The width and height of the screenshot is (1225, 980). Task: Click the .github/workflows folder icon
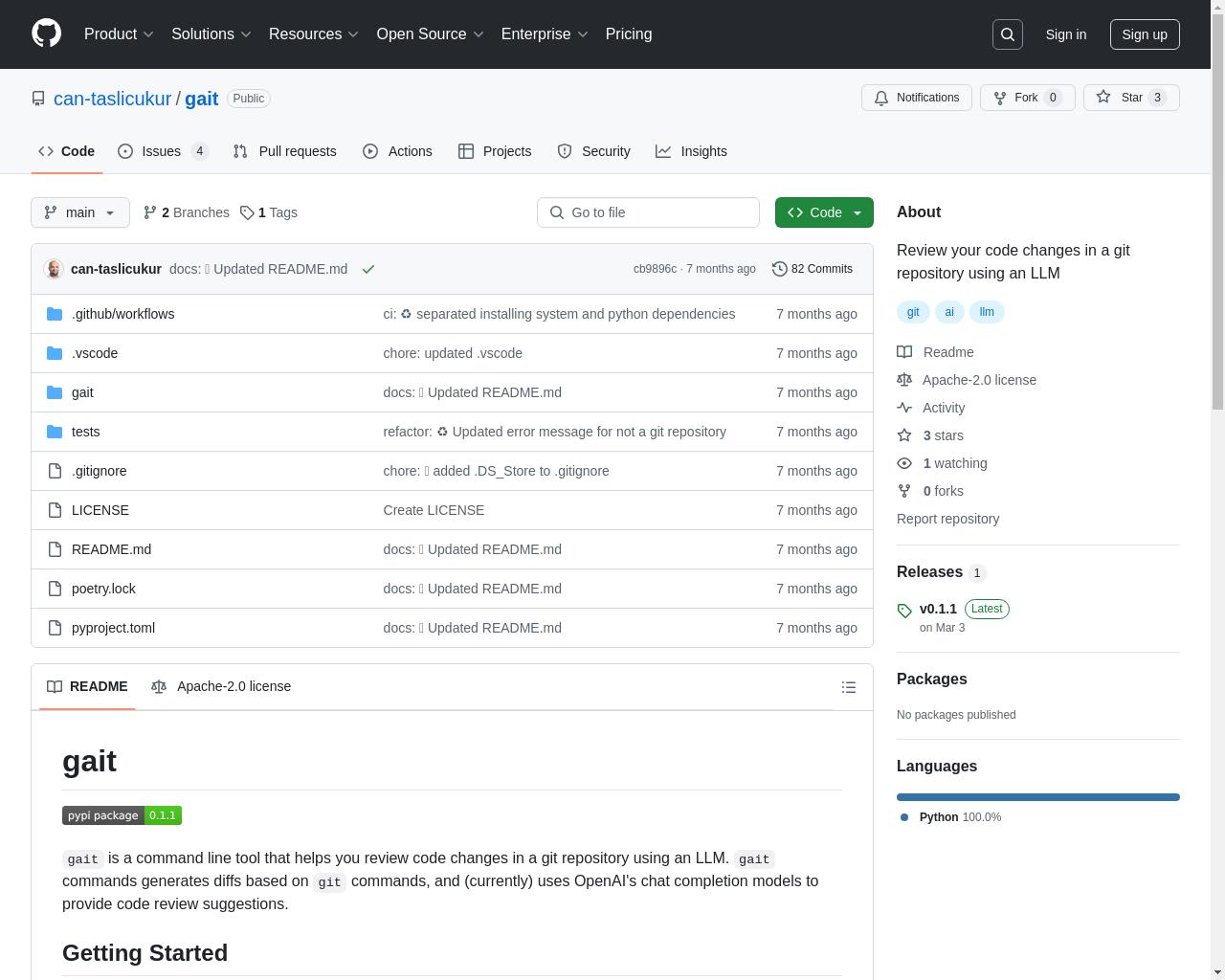[55, 314]
